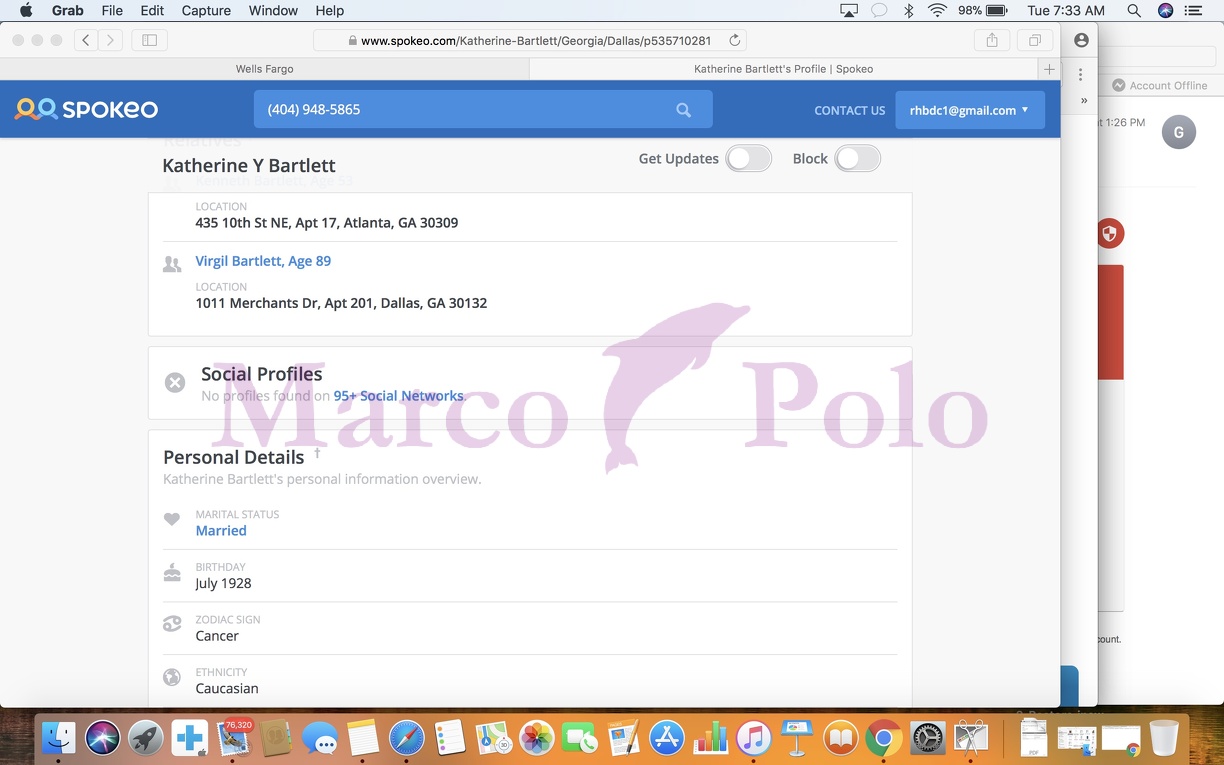Click relatives icon beside Virgil Bartlett

click(x=172, y=264)
